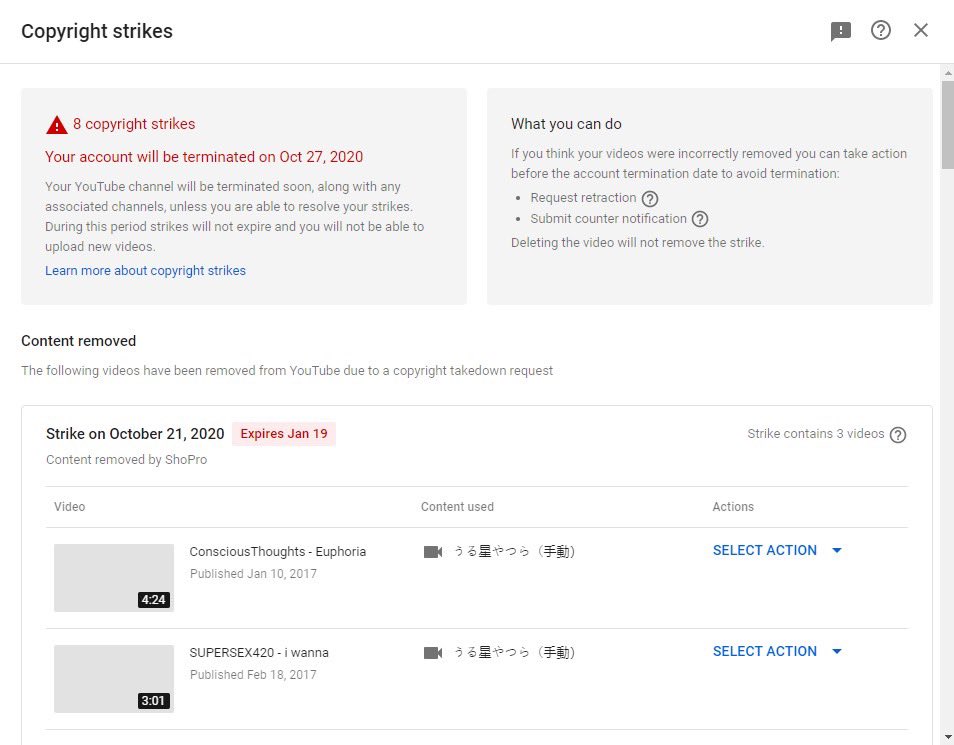954x745 pixels.
Task: Click the 3:01 duration badge
Action: click(153, 701)
